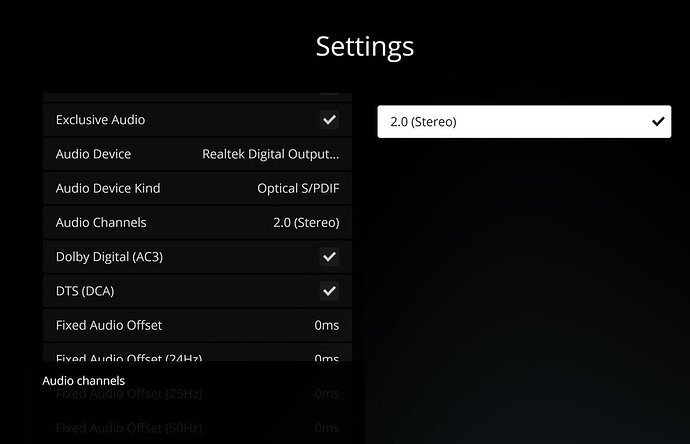This screenshot has height=444, width=690.
Task: Uncheck the DTS (DCA) checkbox
Action: 329,291
